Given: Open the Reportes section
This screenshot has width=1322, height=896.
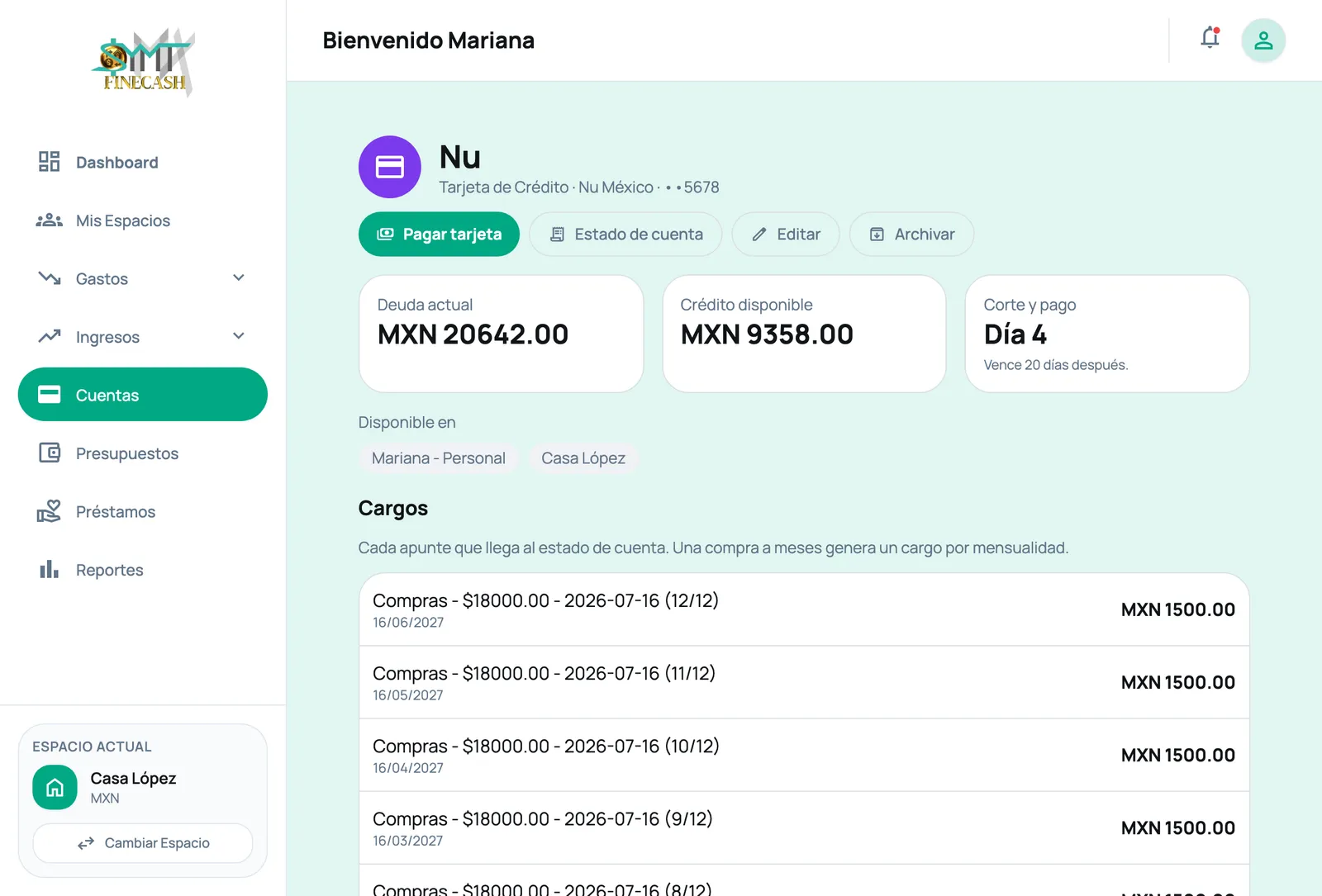Looking at the screenshot, I should (143, 570).
